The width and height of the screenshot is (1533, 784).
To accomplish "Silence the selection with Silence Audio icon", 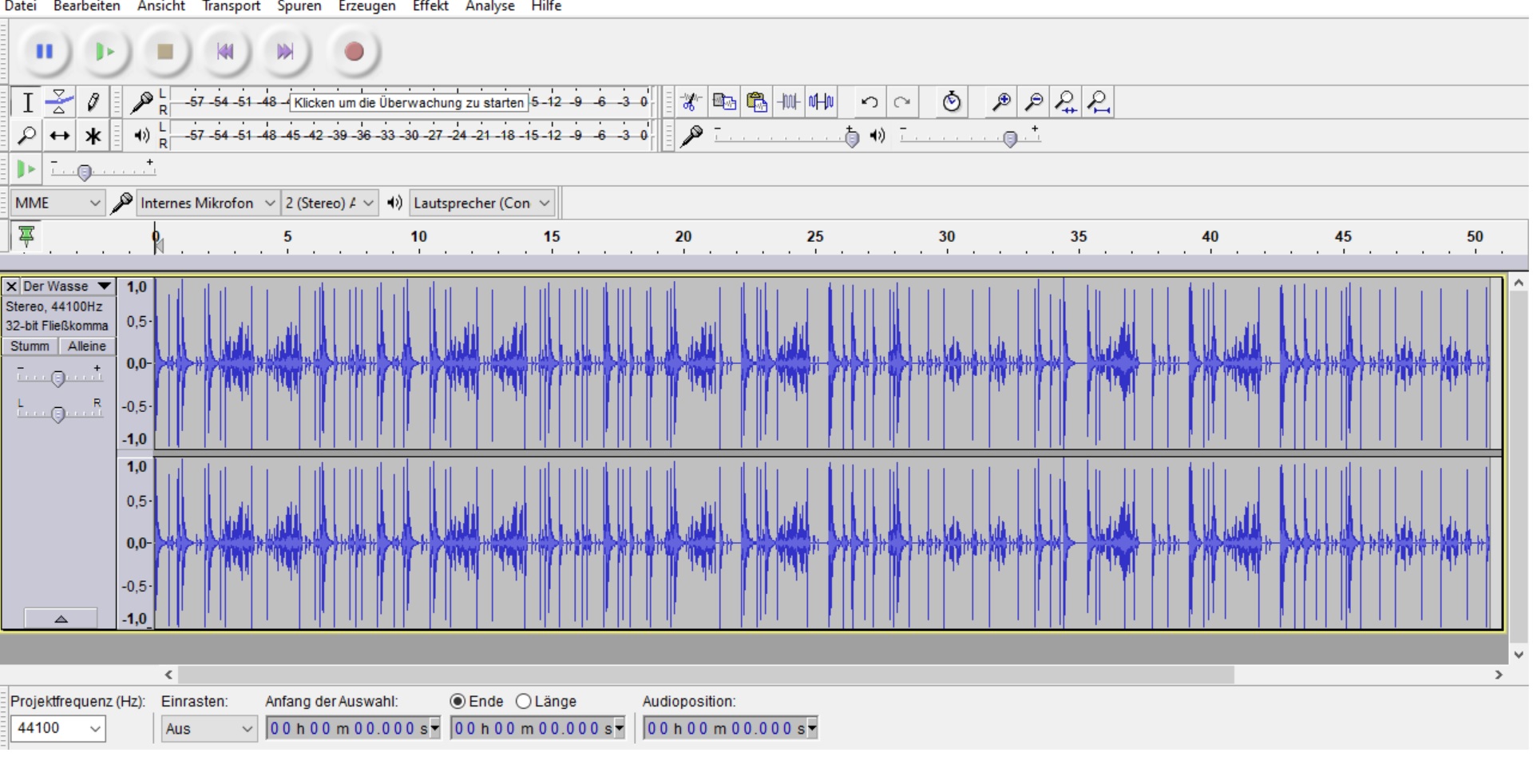I will click(x=822, y=102).
